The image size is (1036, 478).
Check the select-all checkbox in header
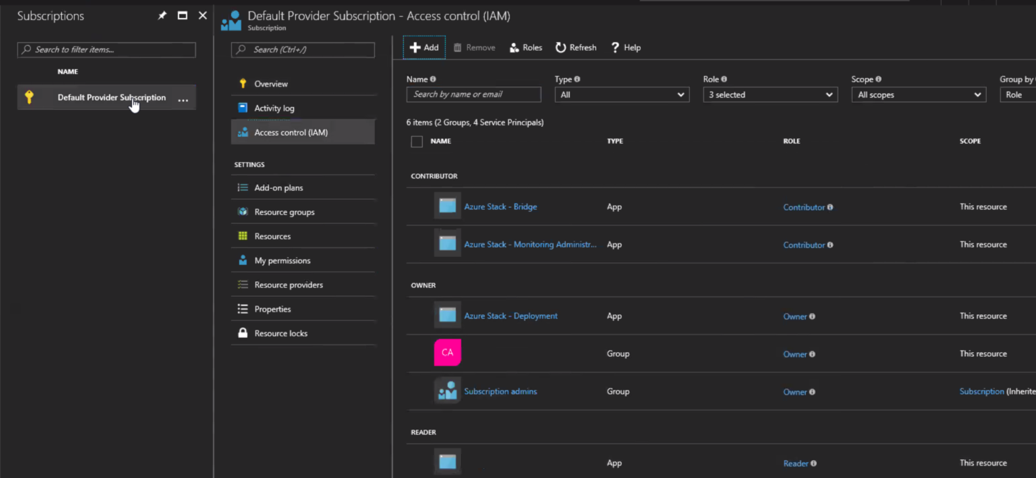pos(417,141)
